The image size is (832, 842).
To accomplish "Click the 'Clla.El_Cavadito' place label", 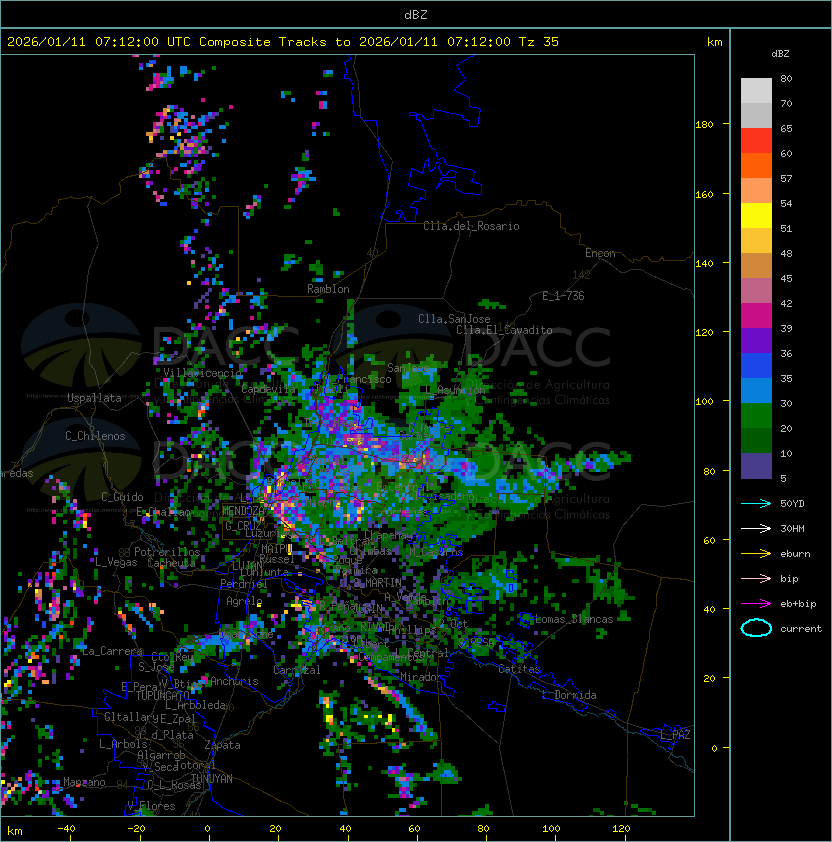I will [x=504, y=330].
